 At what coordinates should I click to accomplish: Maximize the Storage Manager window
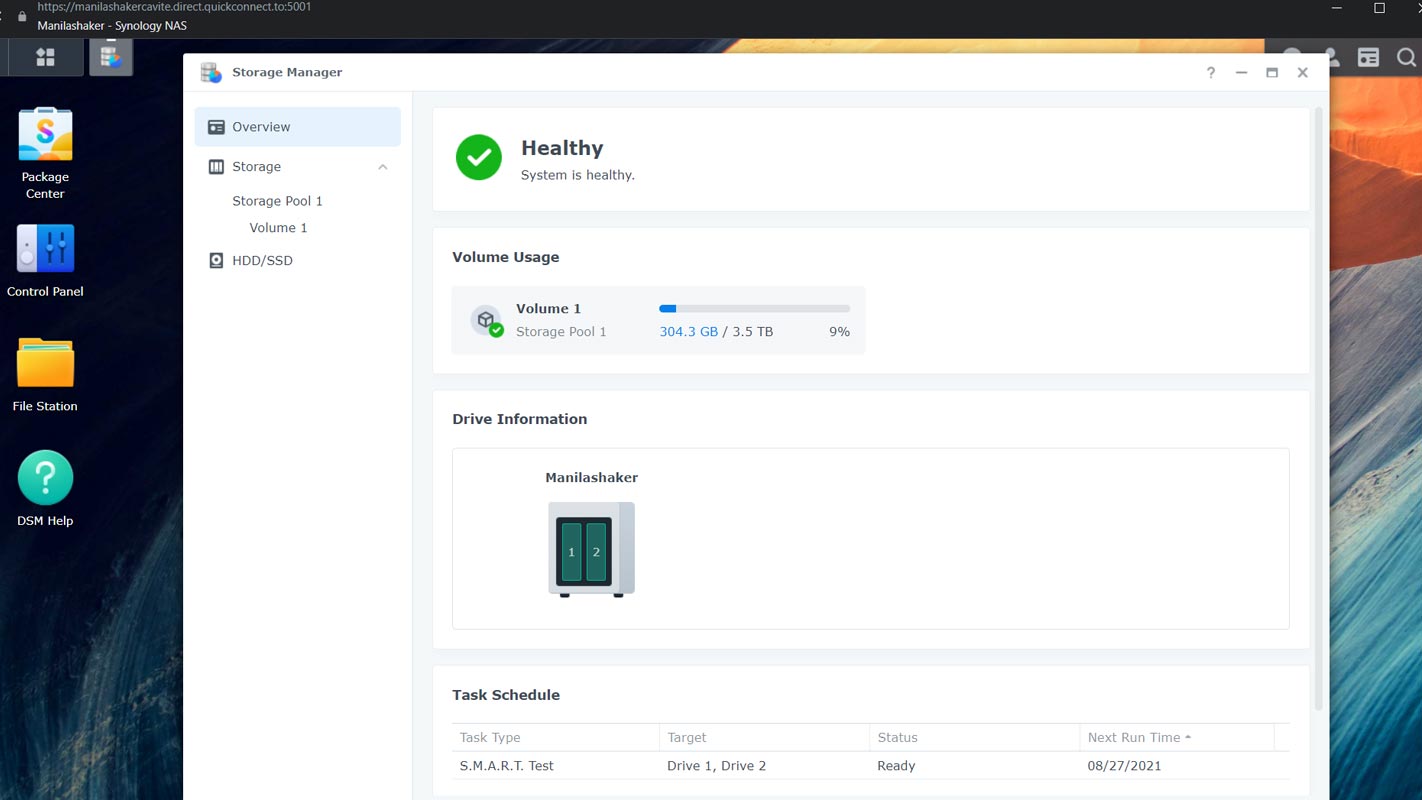[1272, 72]
